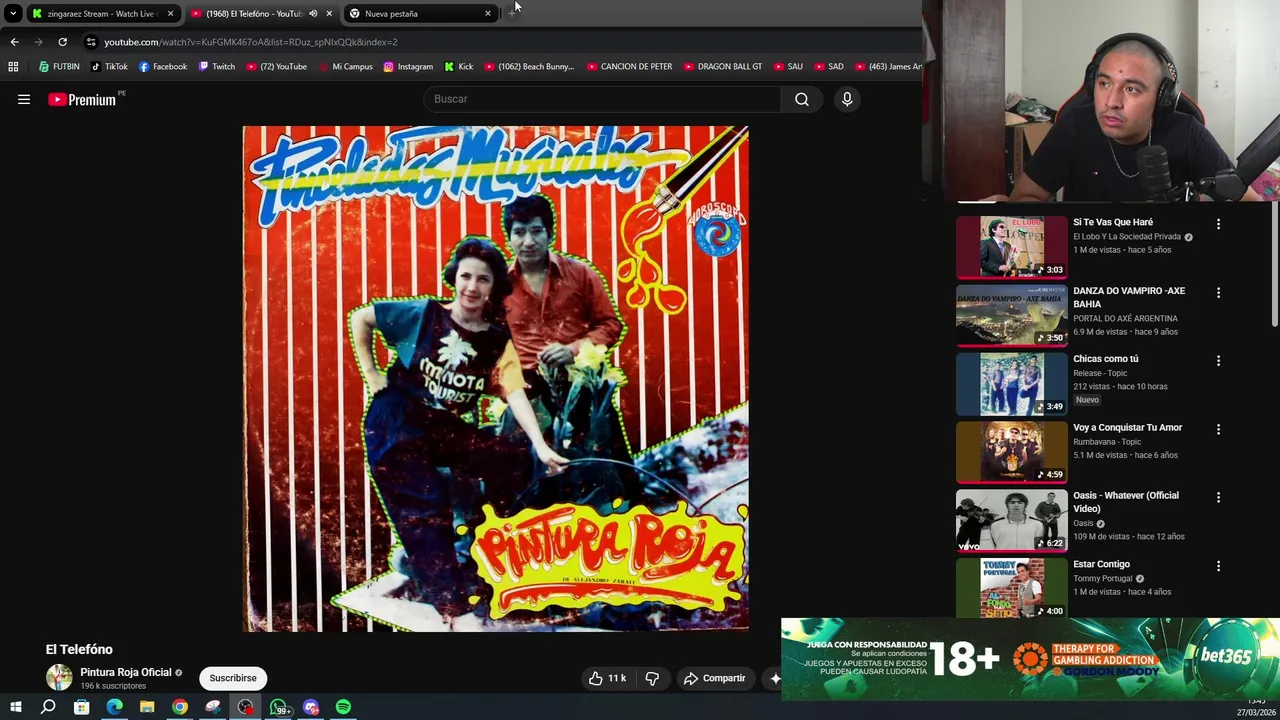Screen dimensions: 1280x720
Task: Open the TikTok bookmark
Action: pos(109,67)
